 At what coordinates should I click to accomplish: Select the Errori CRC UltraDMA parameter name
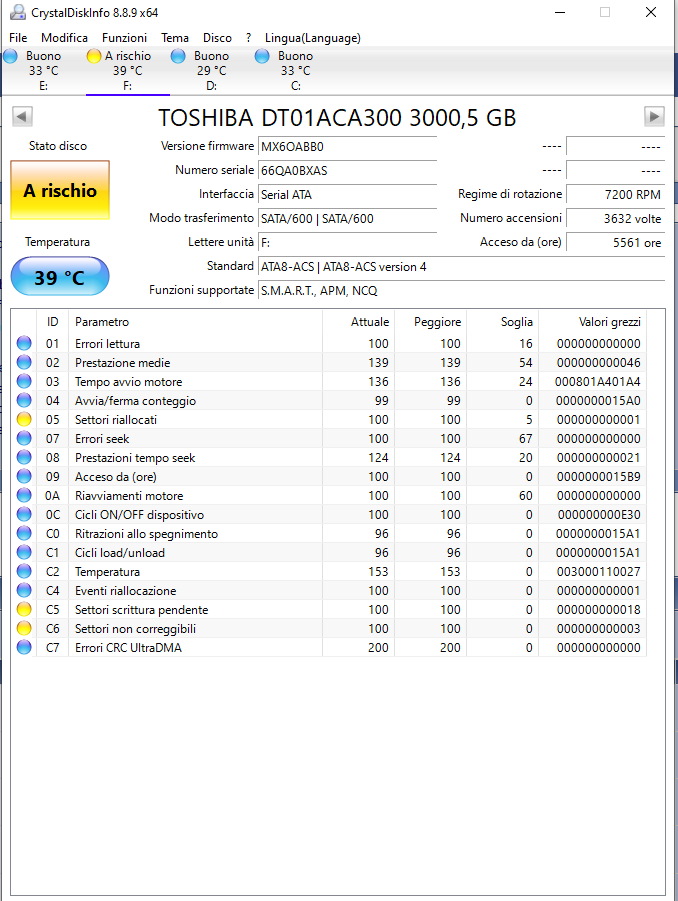tap(128, 648)
